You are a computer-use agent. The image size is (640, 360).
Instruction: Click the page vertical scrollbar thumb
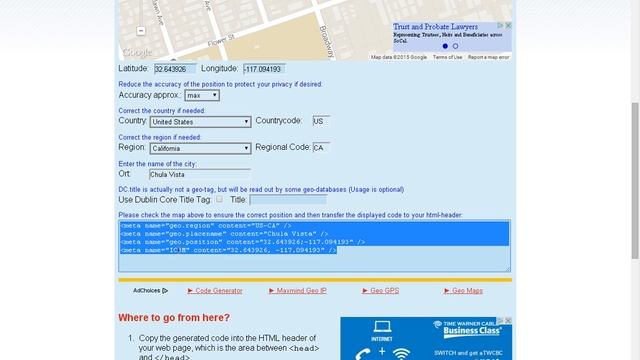tap(635, 180)
